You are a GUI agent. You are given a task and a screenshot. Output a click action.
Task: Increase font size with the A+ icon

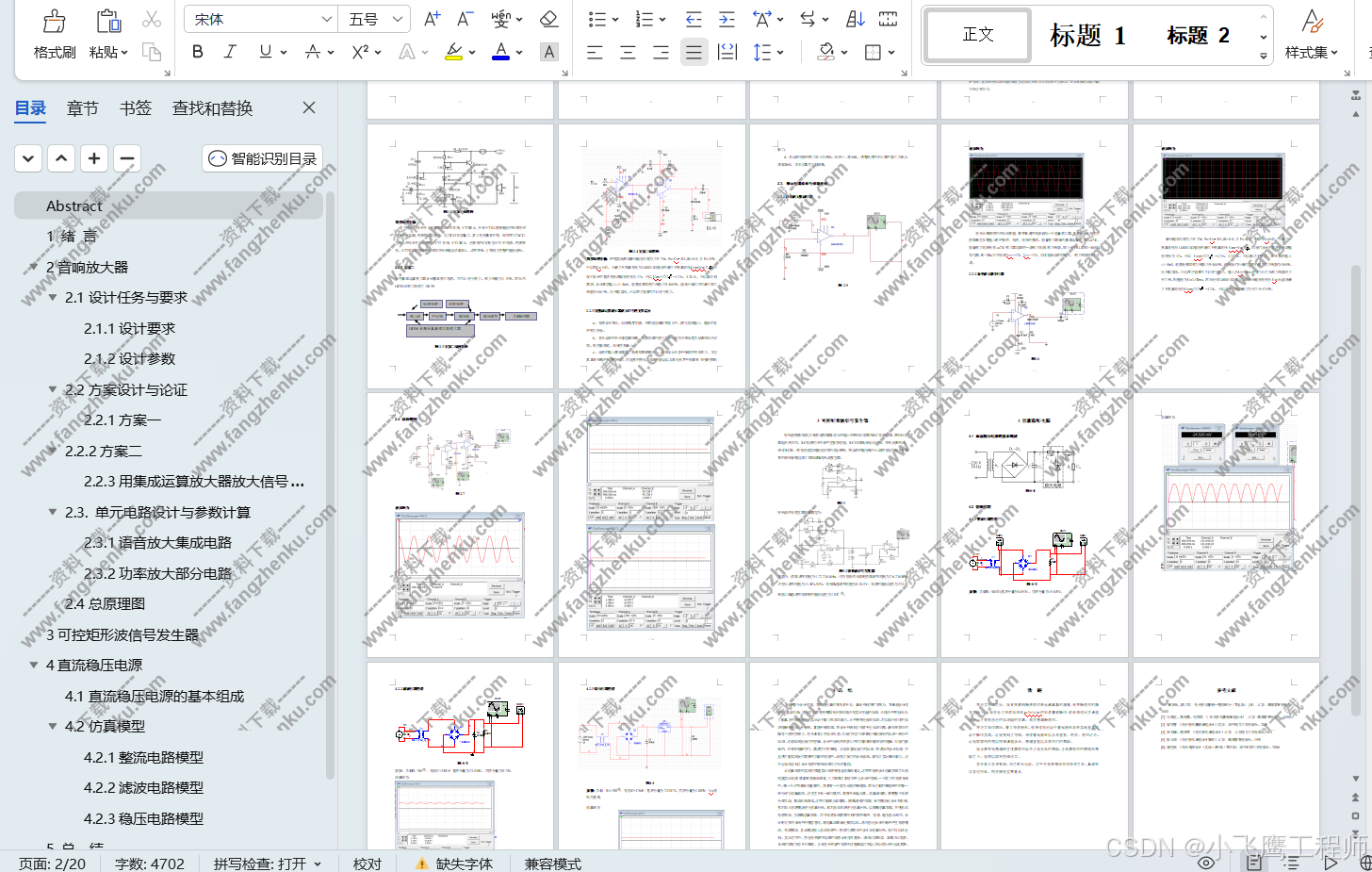(x=432, y=19)
